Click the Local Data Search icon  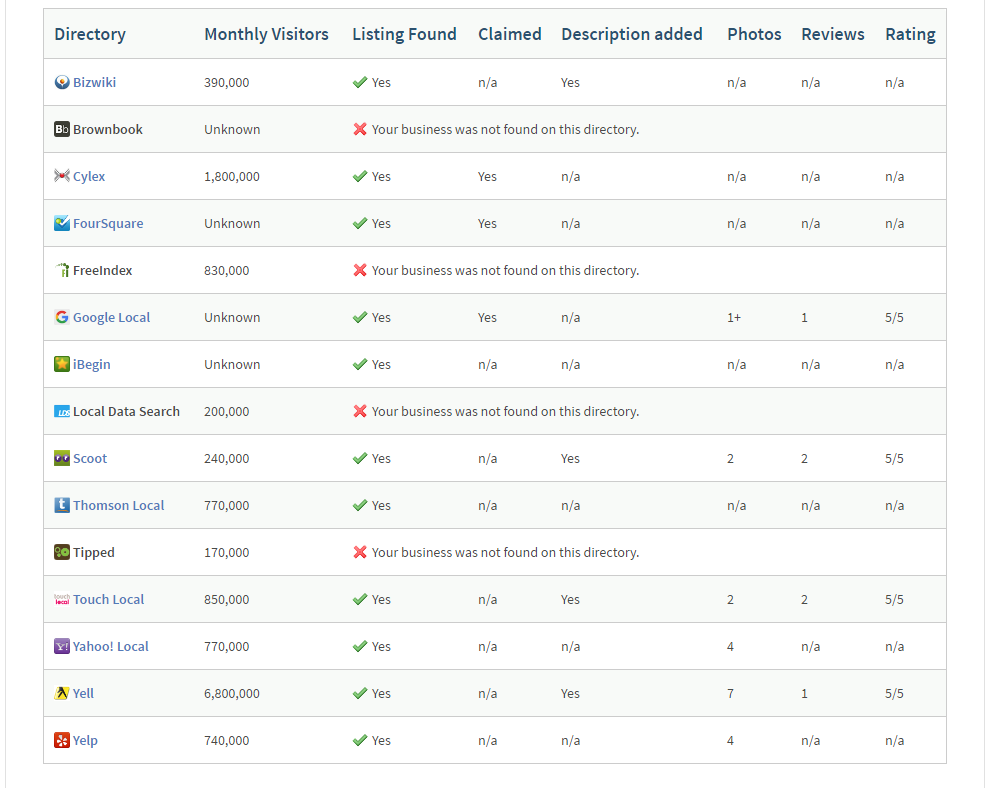[x=61, y=411]
